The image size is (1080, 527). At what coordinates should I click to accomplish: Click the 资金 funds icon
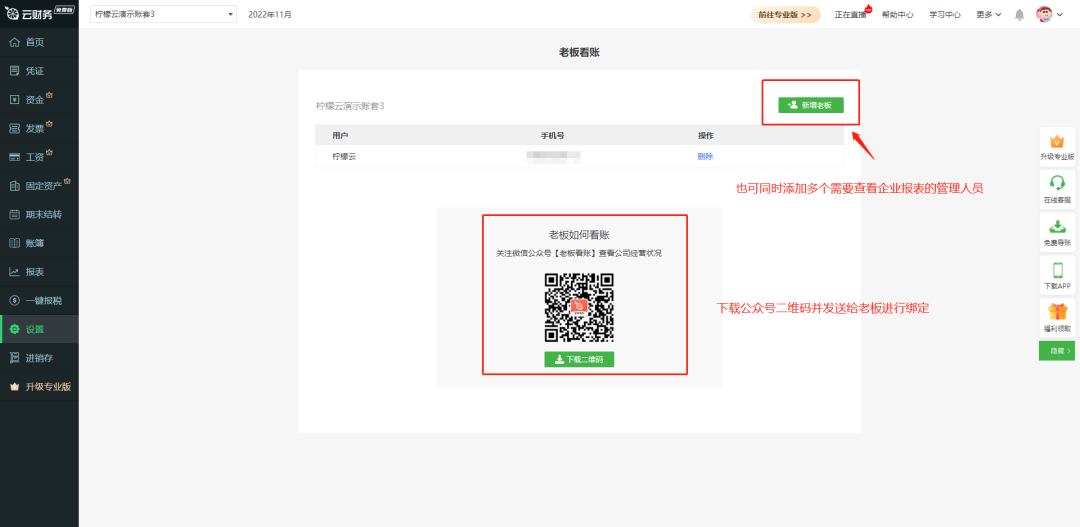click(x=14, y=100)
